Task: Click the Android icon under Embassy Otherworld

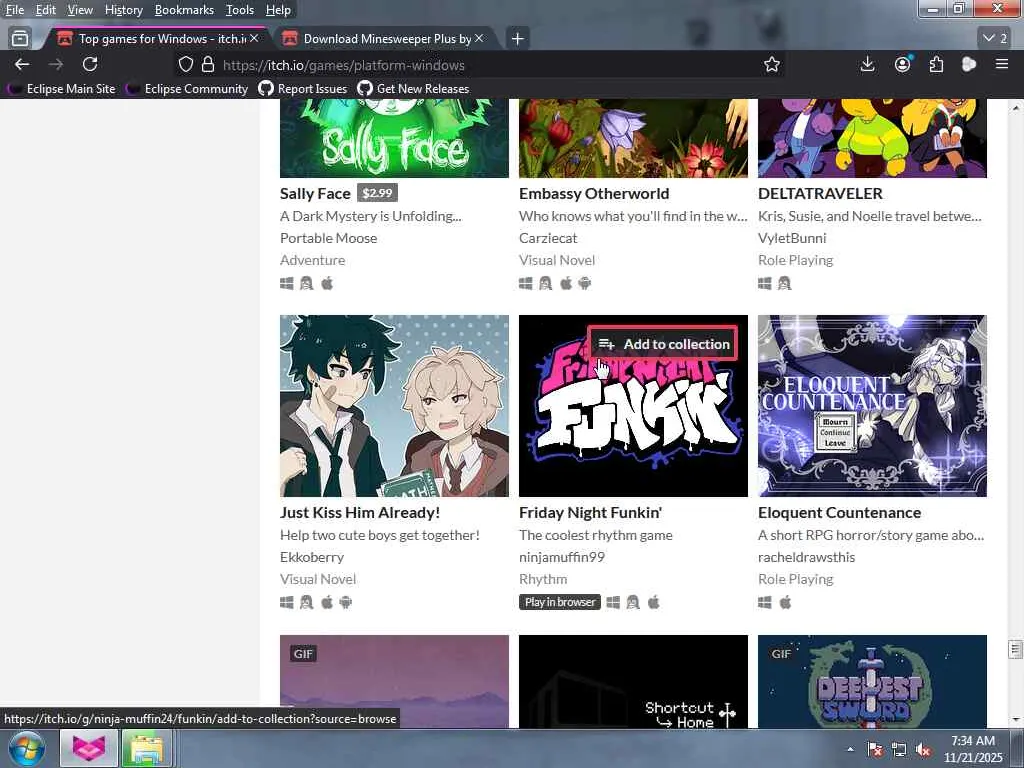Action: [x=584, y=283]
